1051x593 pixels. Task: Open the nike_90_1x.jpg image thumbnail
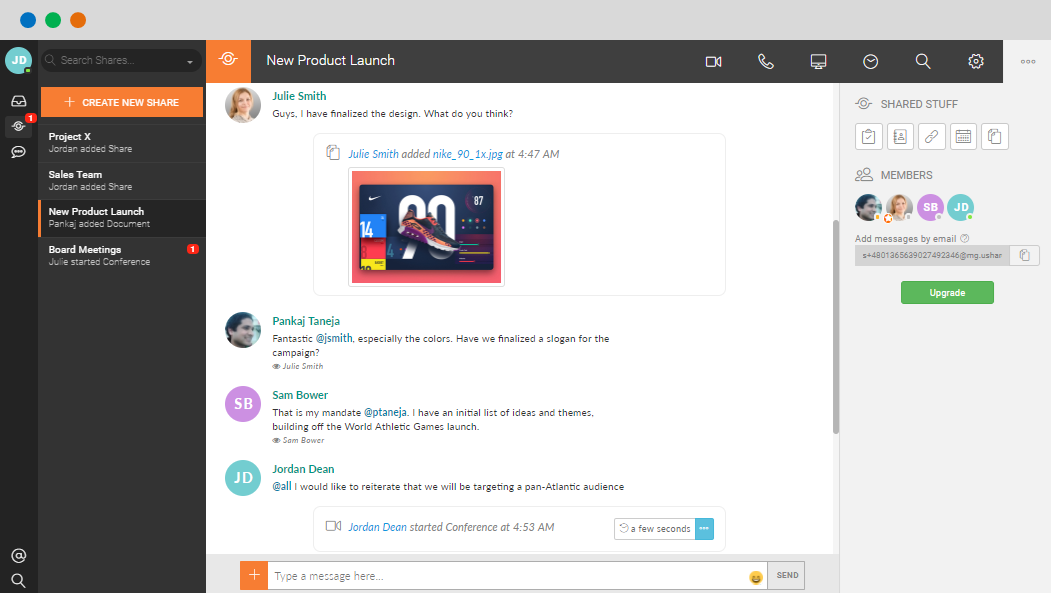coord(427,227)
